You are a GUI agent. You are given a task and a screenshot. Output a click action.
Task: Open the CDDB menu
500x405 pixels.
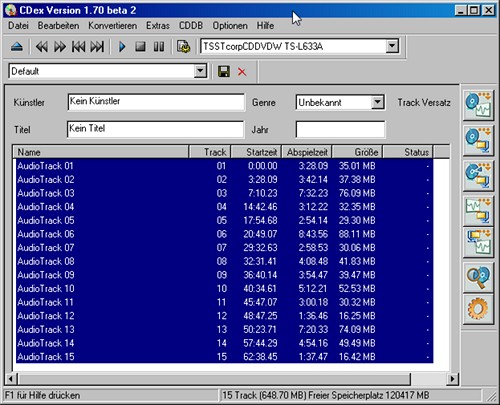[x=191, y=26]
